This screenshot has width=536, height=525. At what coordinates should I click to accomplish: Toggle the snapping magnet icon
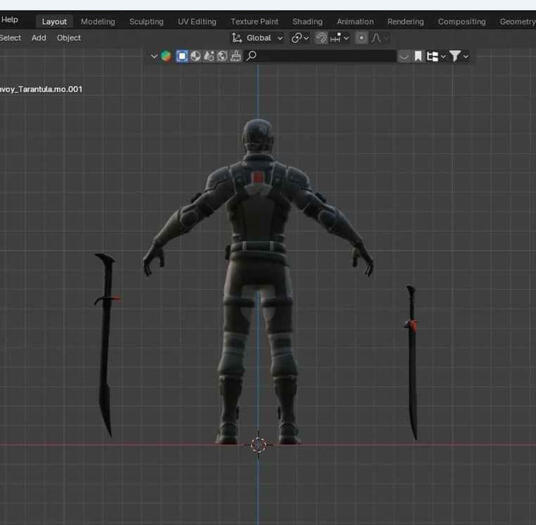(321, 38)
